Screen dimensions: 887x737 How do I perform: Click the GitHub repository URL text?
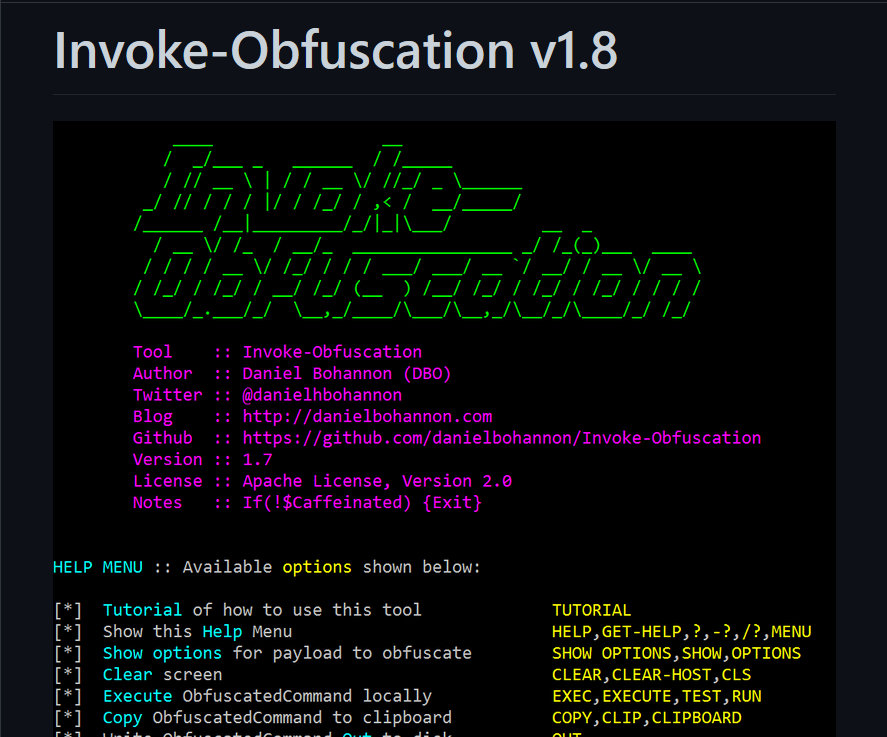[x=502, y=438]
